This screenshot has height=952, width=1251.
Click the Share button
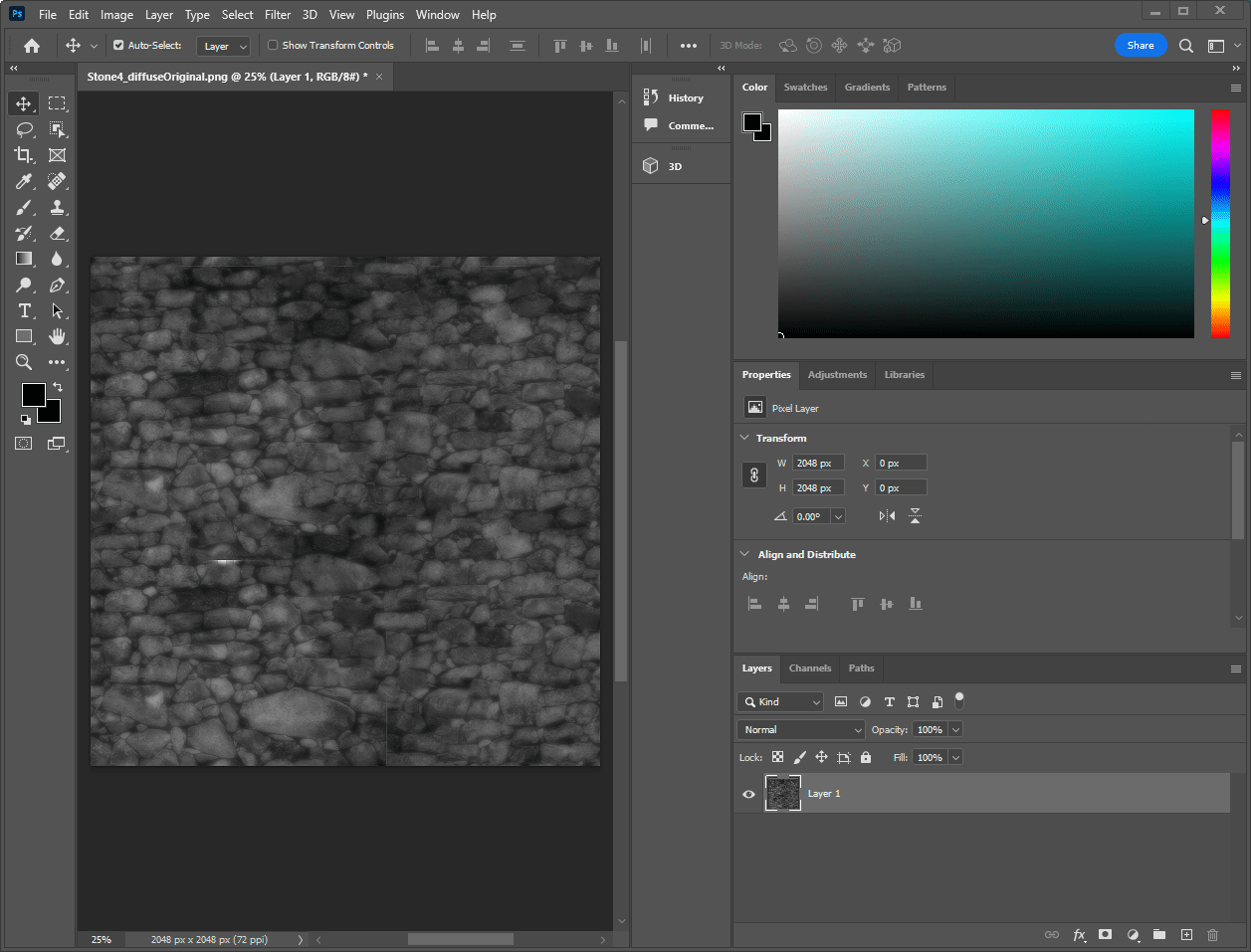pyautogui.click(x=1141, y=45)
